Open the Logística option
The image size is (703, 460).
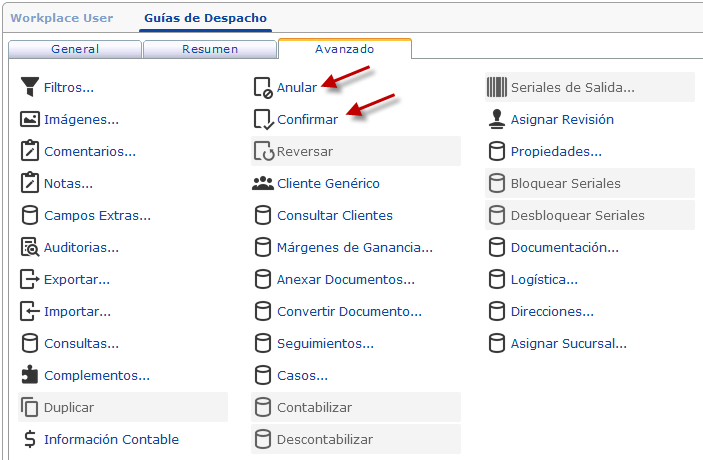click(544, 279)
